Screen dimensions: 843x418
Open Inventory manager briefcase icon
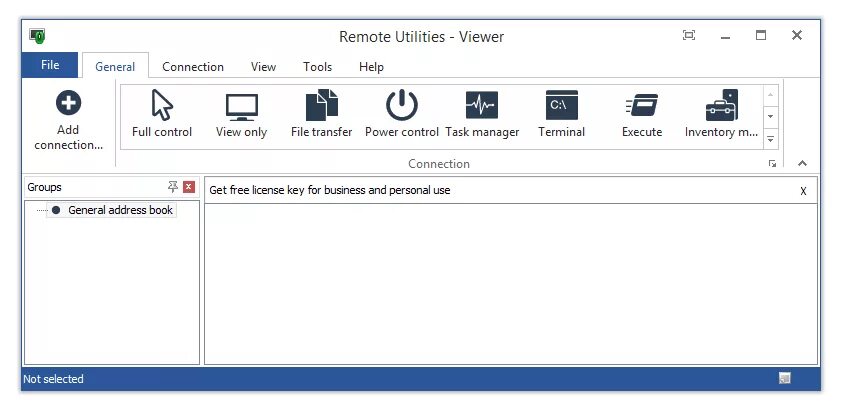click(x=721, y=105)
